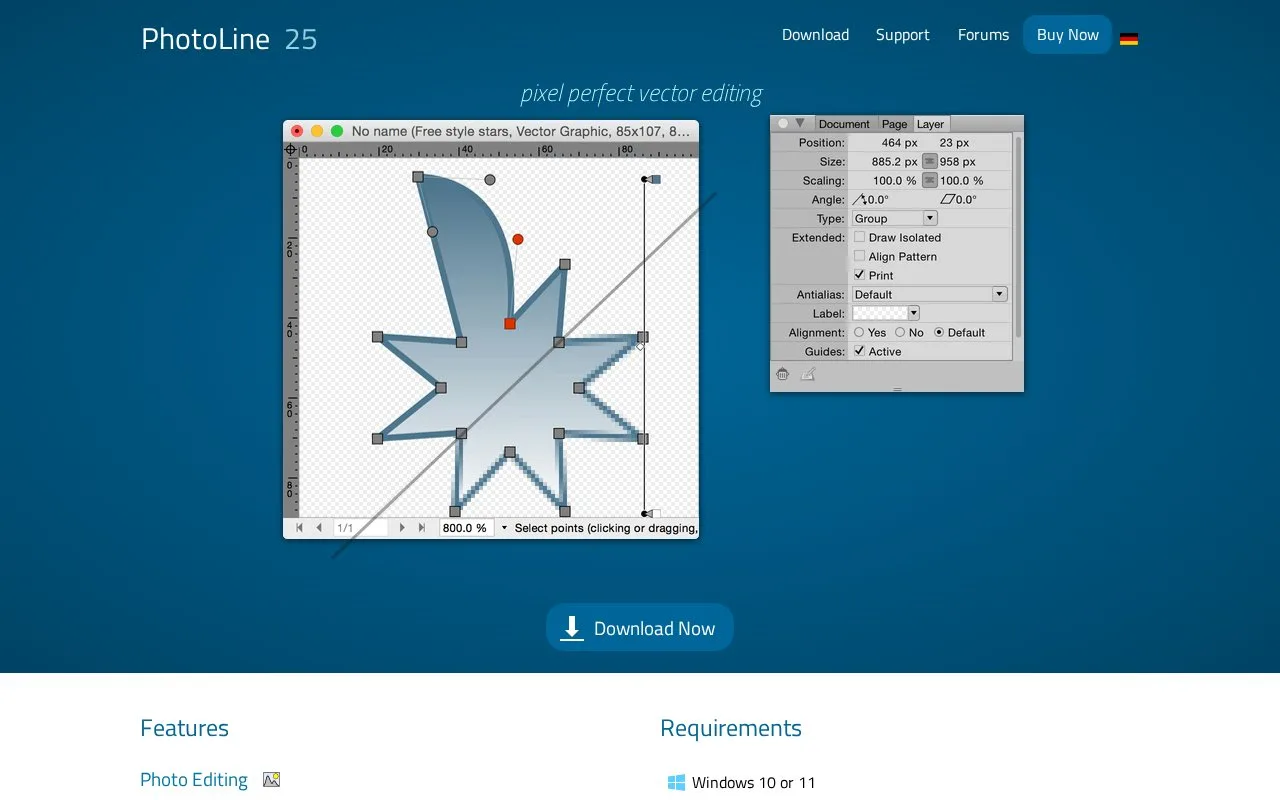Viewport: 1280px width, 800px height.
Task: Click the 800.0 % zoom field
Action: coord(466,528)
